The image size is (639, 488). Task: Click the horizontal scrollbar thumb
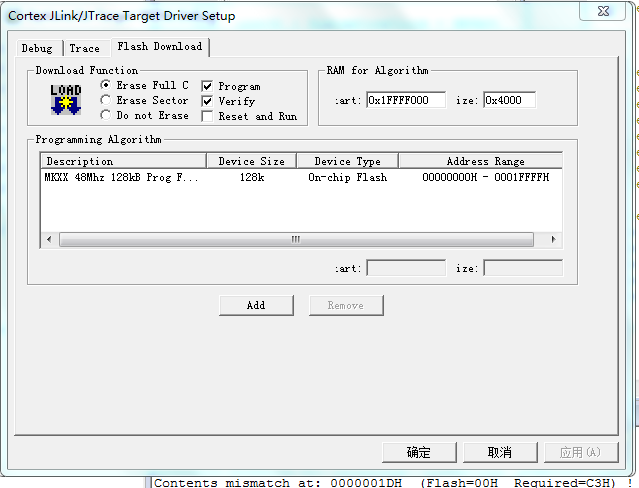pyautogui.click(x=296, y=239)
